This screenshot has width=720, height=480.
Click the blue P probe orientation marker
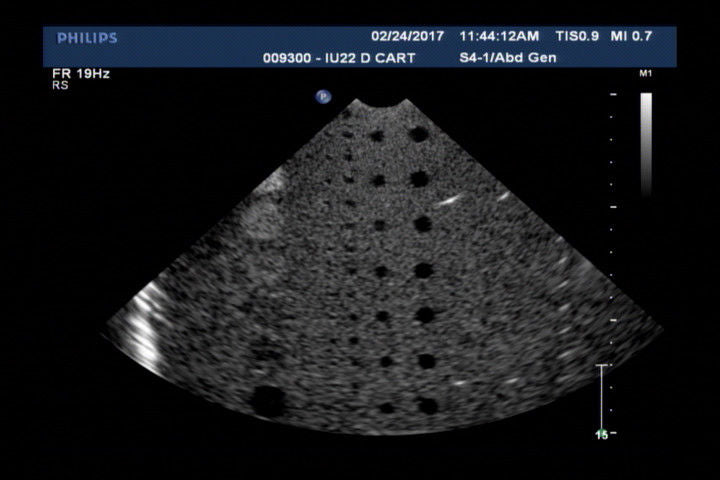pos(323,97)
